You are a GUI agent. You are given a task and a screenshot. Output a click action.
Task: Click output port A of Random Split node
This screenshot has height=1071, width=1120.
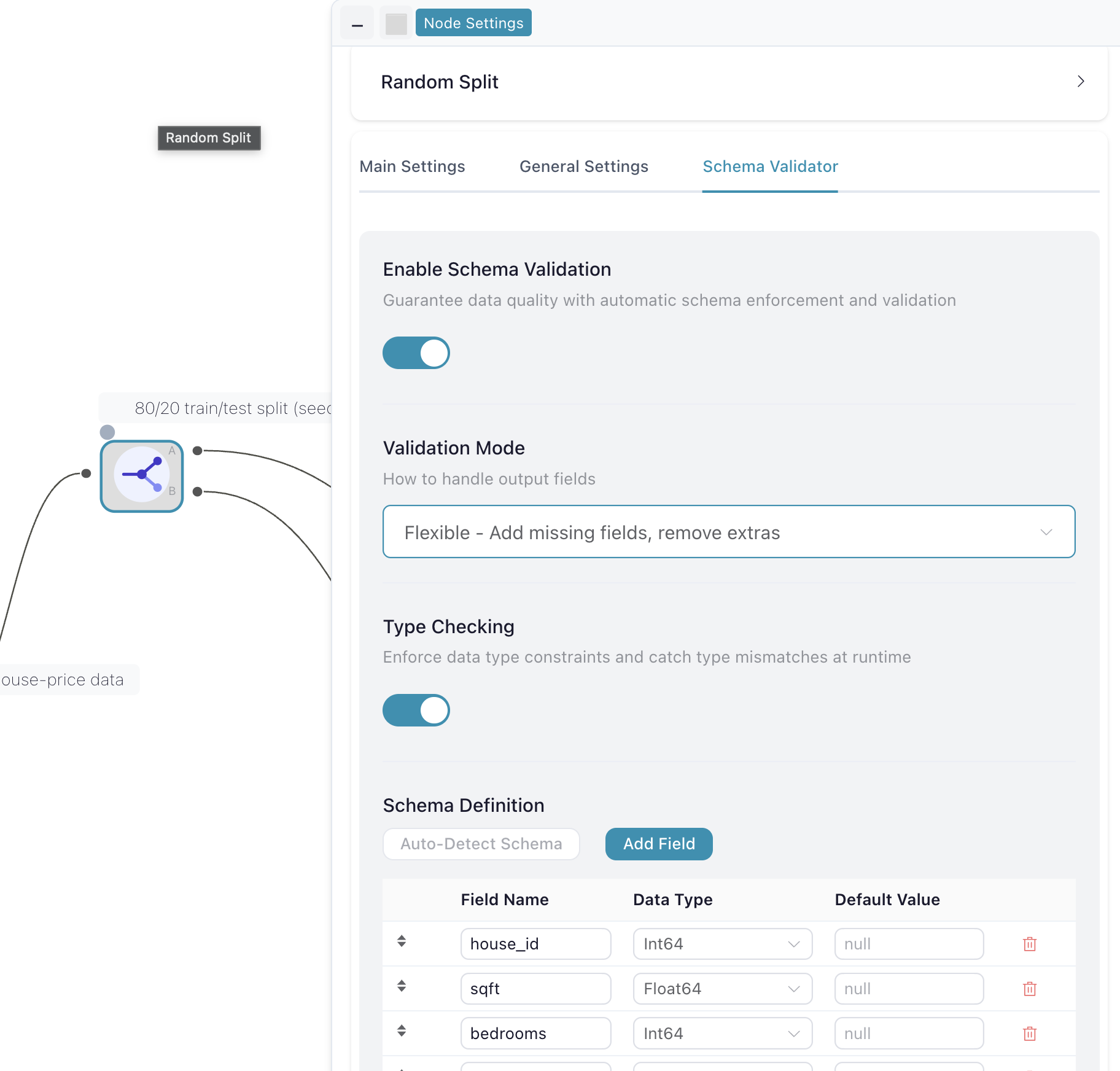tap(197, 451)
